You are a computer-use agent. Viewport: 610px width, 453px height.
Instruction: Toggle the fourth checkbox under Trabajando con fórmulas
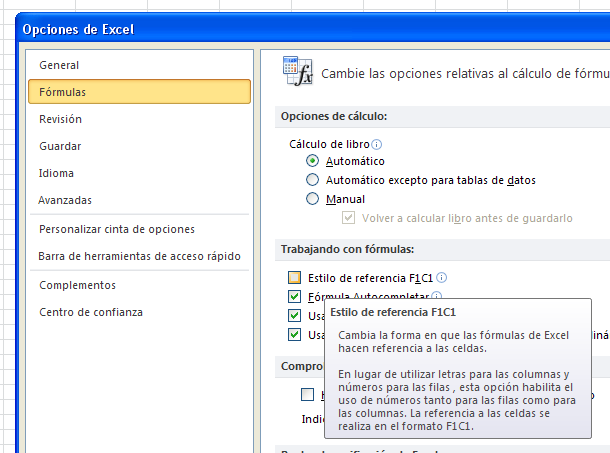294,335
